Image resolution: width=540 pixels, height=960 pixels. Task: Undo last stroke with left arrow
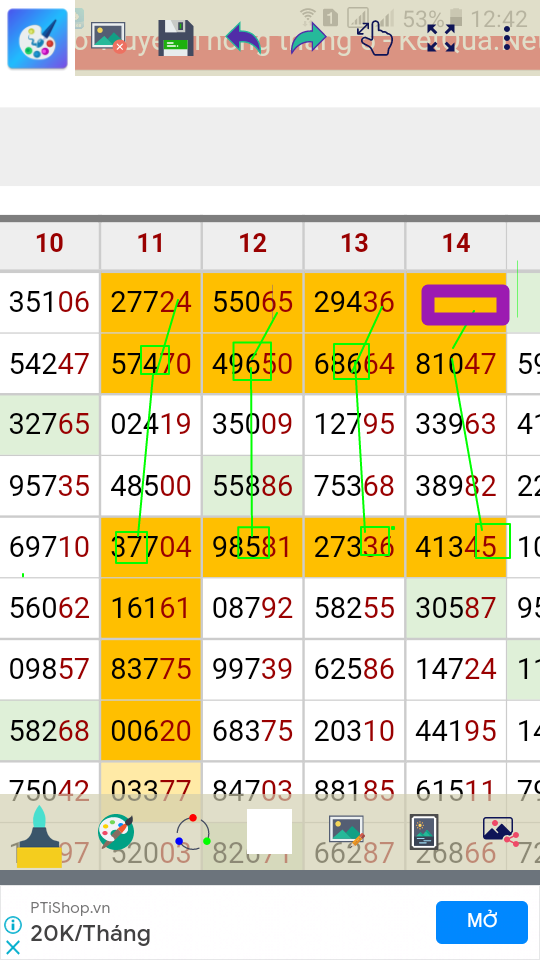(244, 37)
